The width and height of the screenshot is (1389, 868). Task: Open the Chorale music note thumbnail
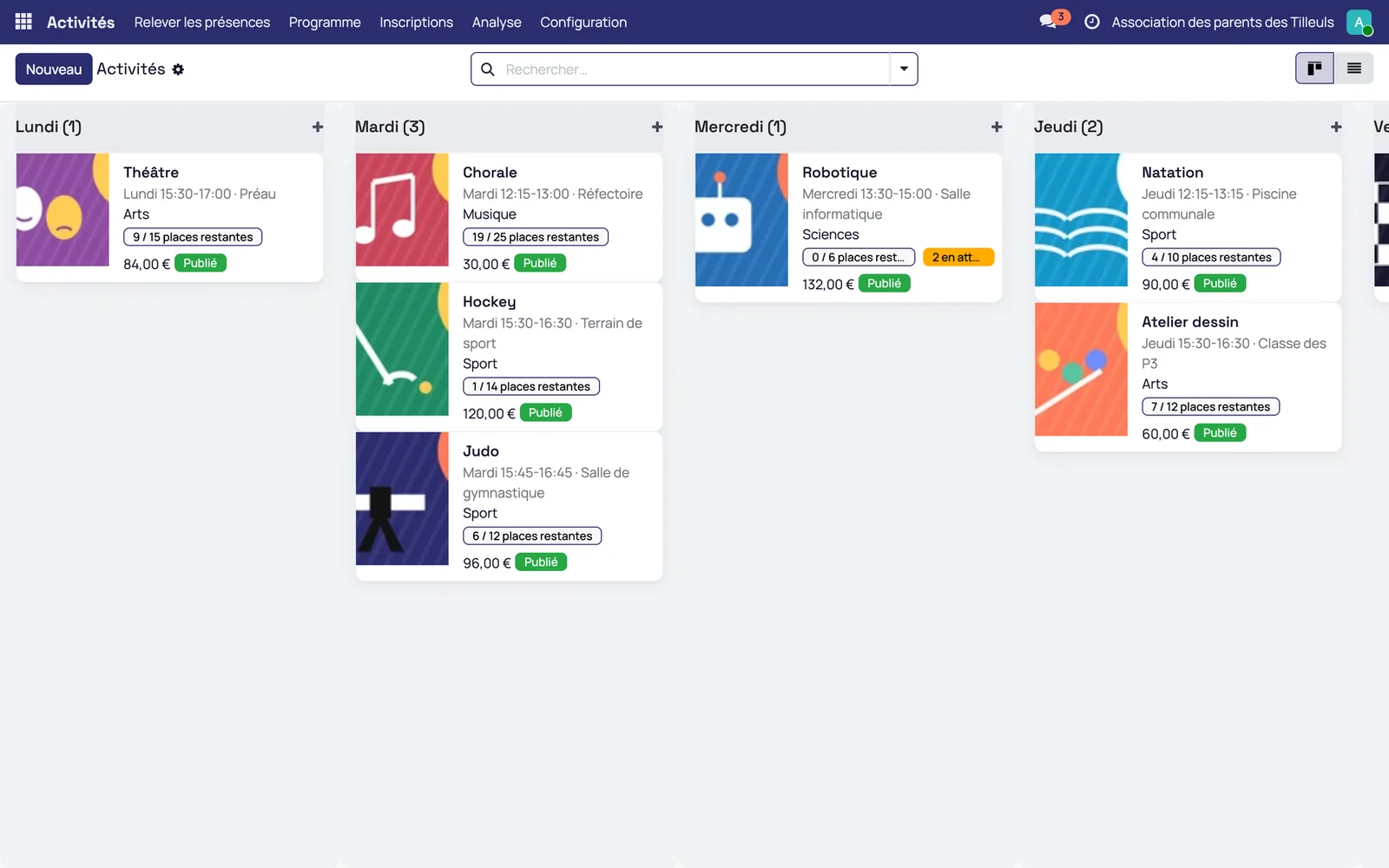pyautogui.click(x=402, y=210)
